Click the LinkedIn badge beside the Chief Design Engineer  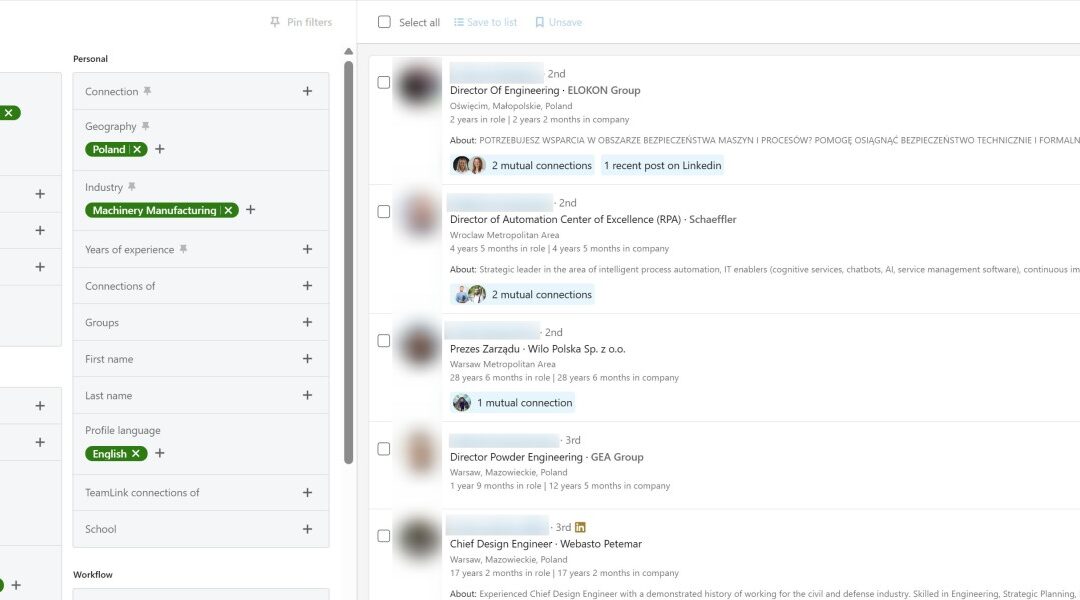578,526
